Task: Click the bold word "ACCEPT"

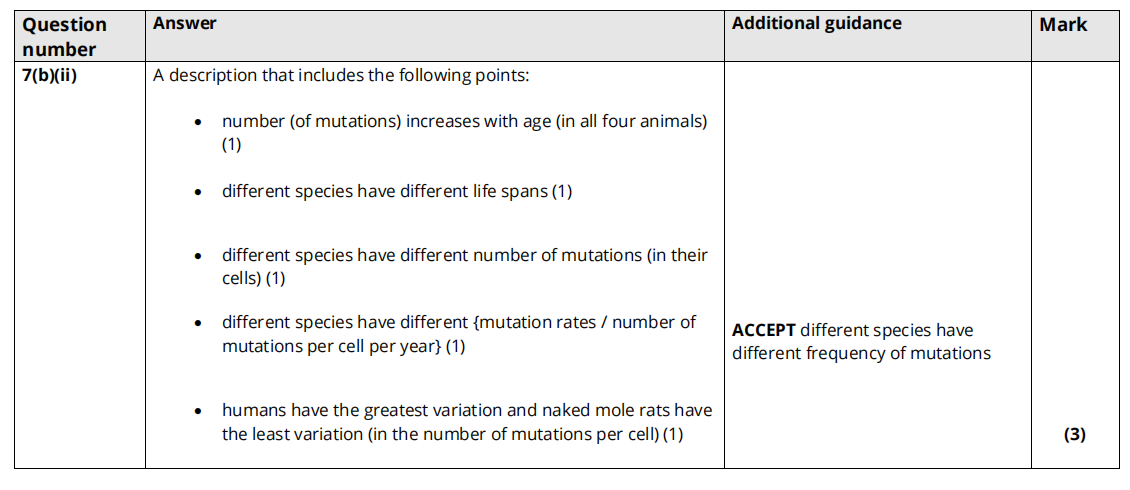Action: pos(764,330)
